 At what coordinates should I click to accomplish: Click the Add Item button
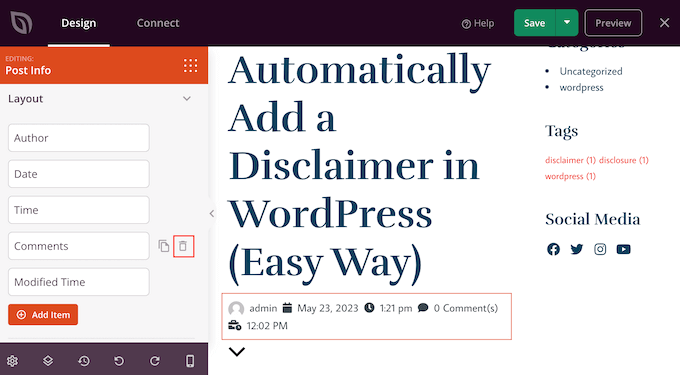pyautogui.click(x=43, y=315)
